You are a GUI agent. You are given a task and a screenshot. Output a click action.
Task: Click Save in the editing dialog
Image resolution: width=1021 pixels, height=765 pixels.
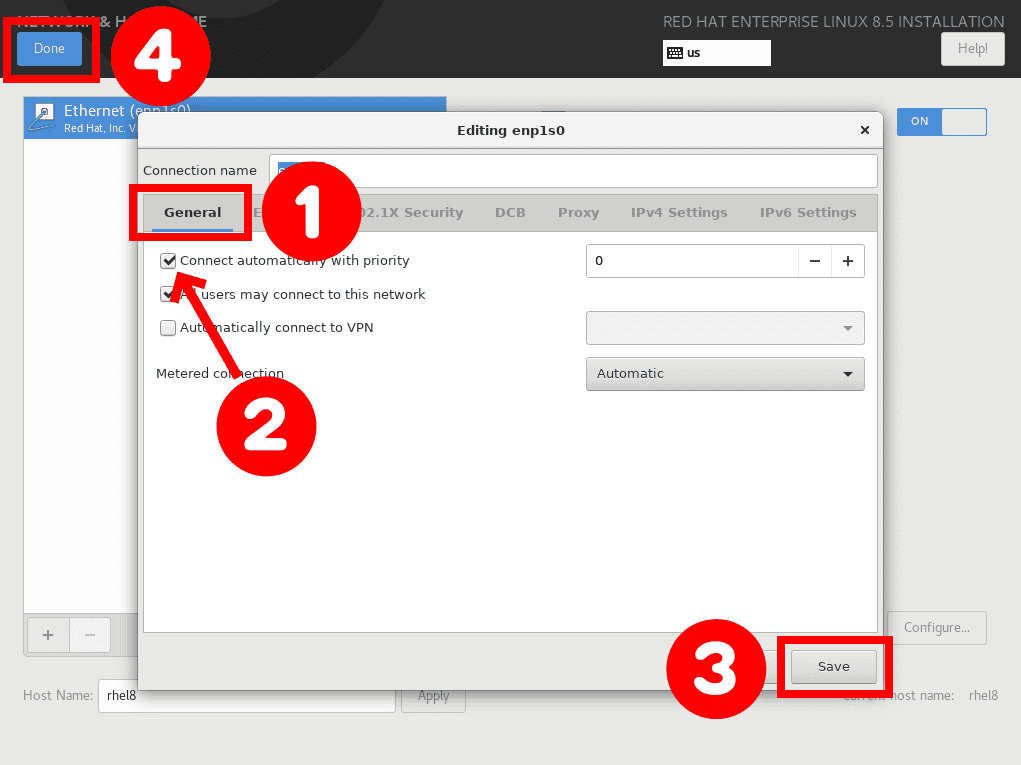833,667
